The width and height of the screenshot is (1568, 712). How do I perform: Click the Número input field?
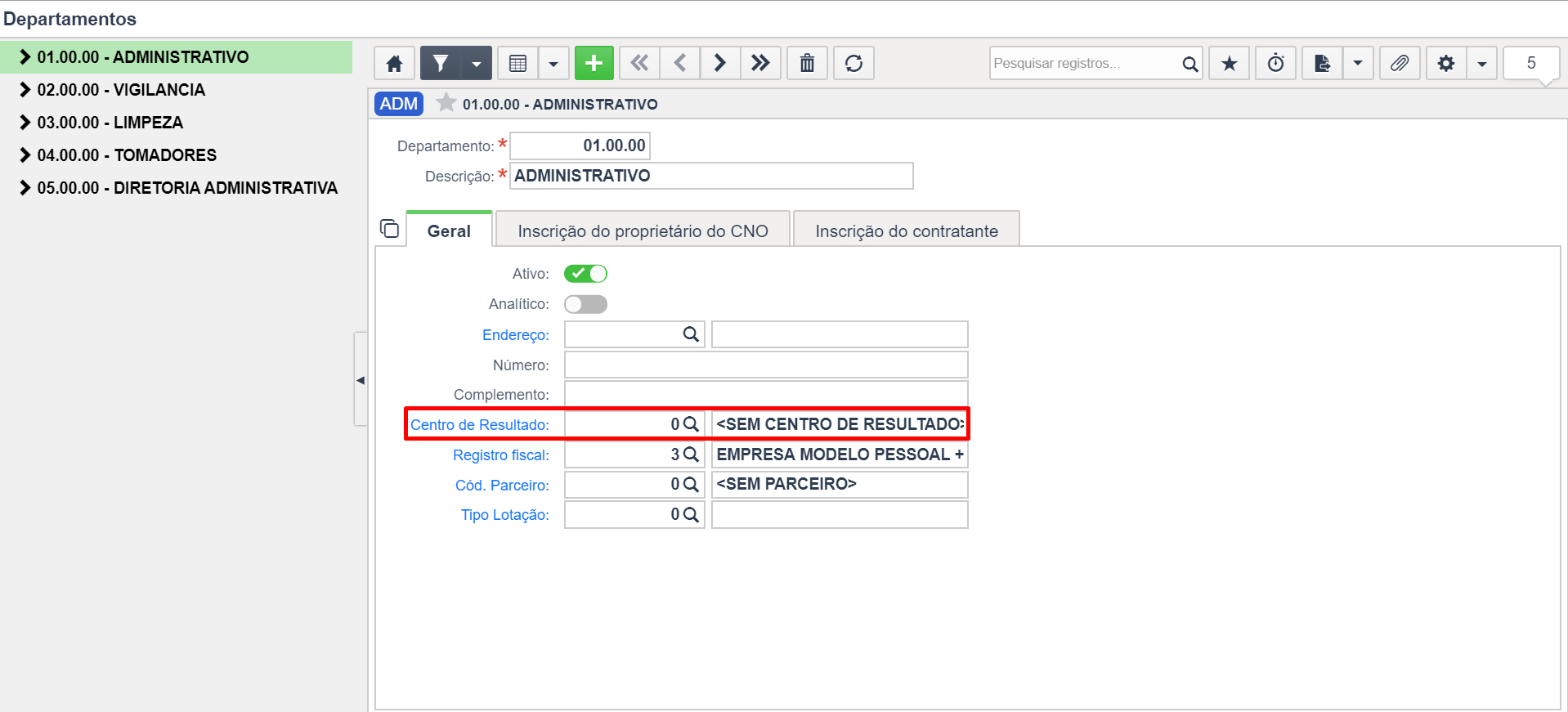click(766, 365)
